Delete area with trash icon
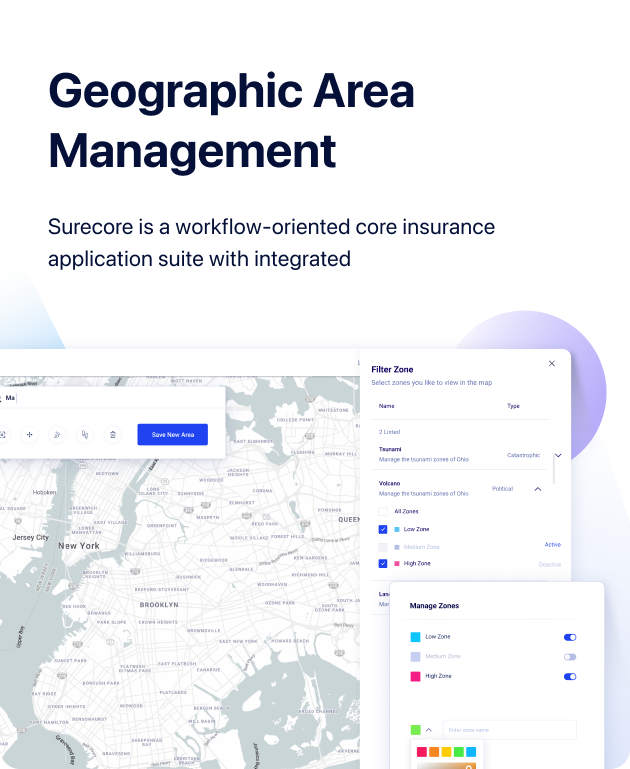This screenshot has height=769, width=630. [113, 435]
